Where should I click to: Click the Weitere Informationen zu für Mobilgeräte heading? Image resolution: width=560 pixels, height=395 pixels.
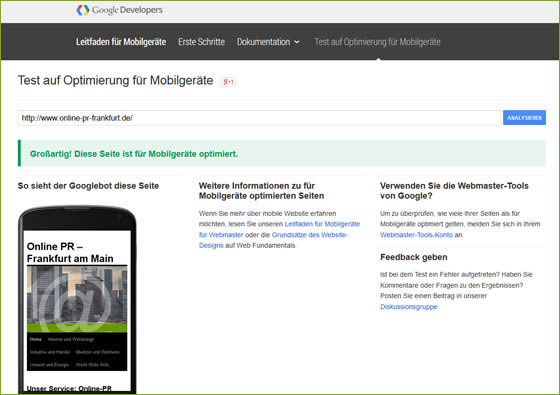261,191
